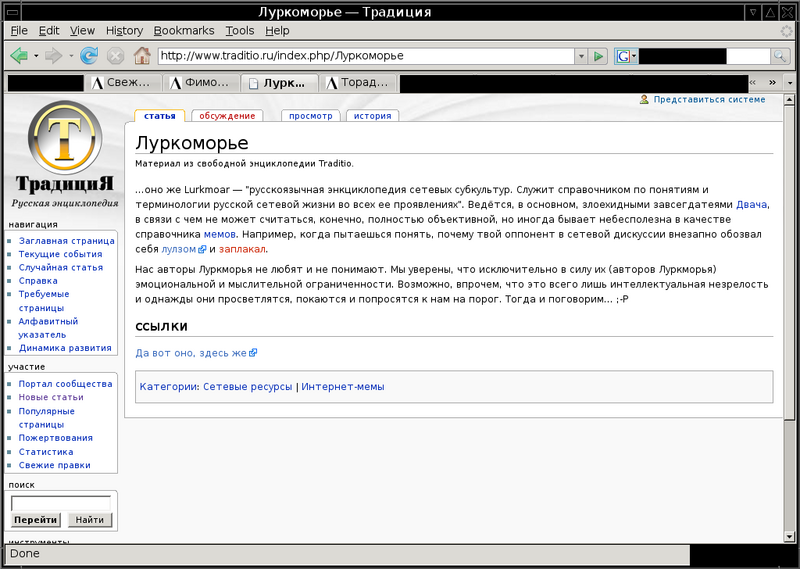Image resolution: width=800 pixels, height=569 pixels.
Task: Open the Да вот оно, здесь же link
Action: [x=191, y=353]
